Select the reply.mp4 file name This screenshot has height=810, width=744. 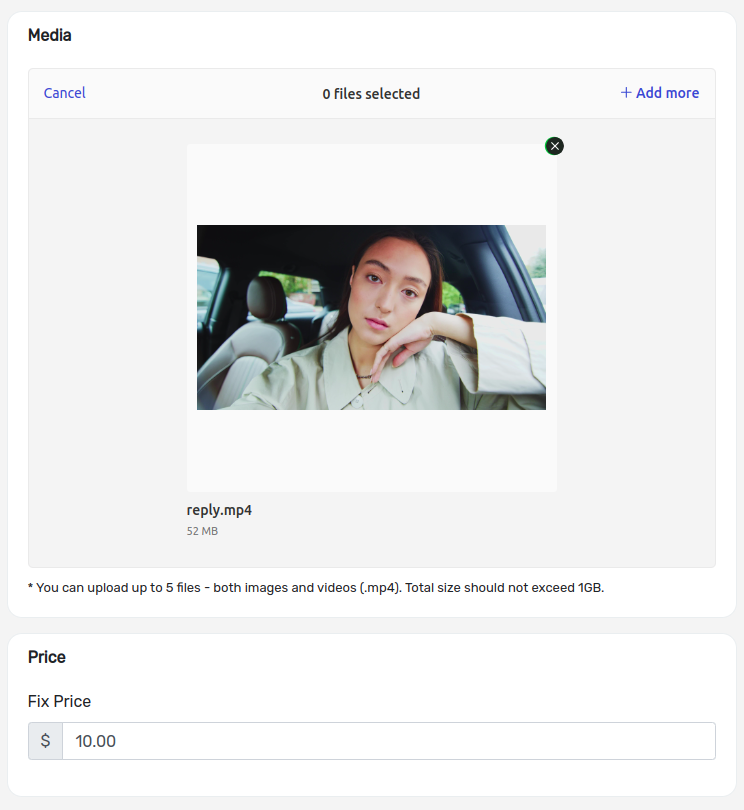(x=219, y=510)
